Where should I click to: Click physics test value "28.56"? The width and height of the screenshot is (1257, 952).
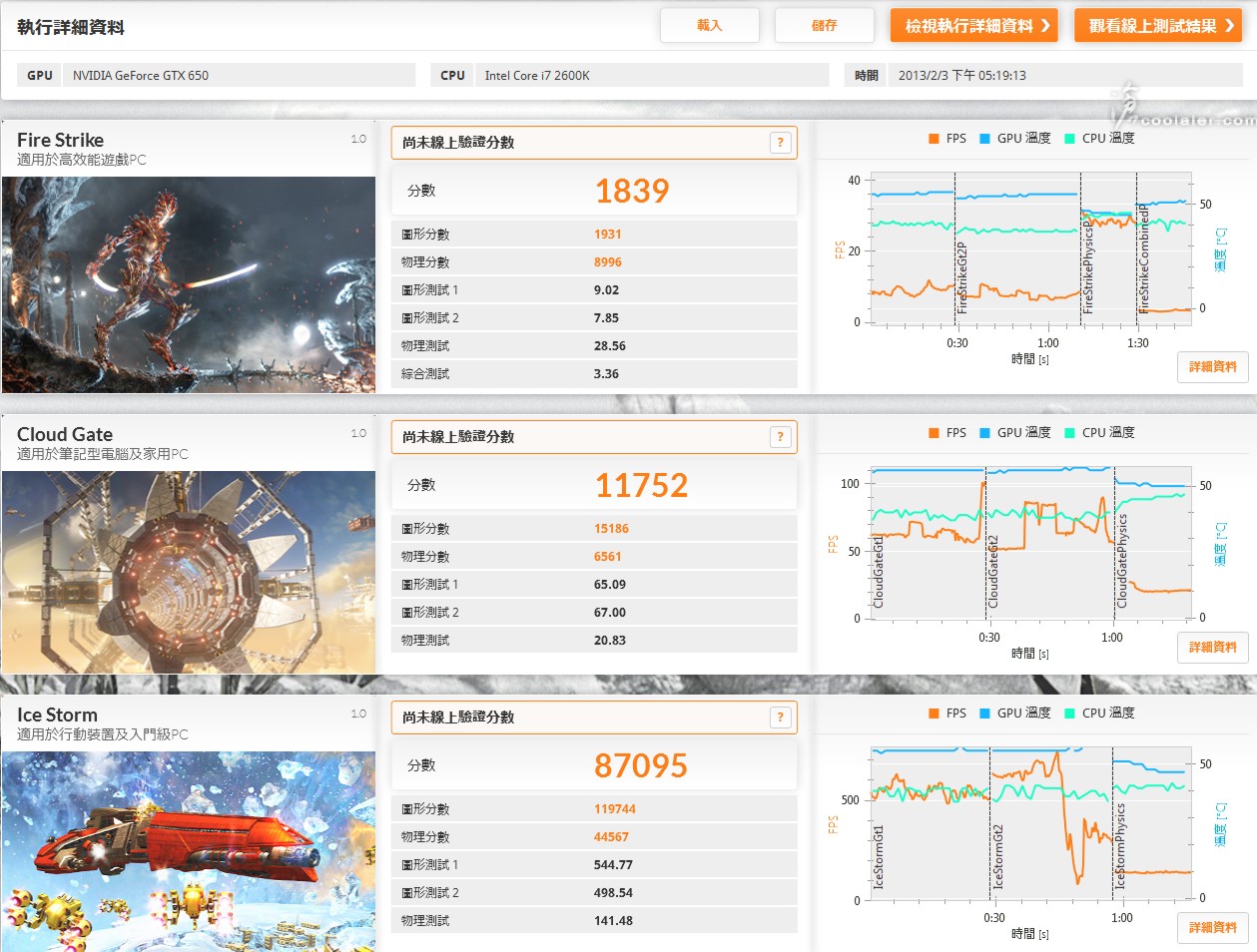click(610, 346)
